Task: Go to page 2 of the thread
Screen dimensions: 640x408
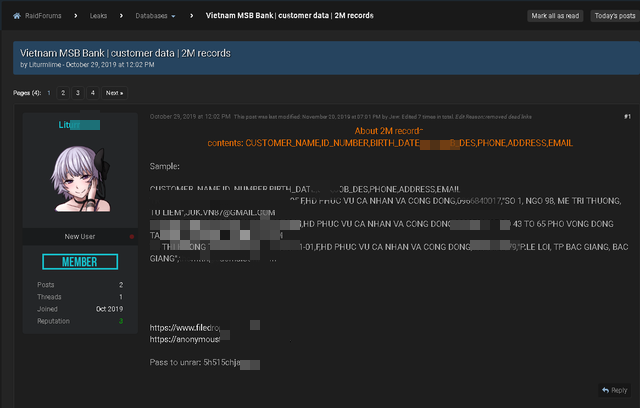Action: click(62, 93)
